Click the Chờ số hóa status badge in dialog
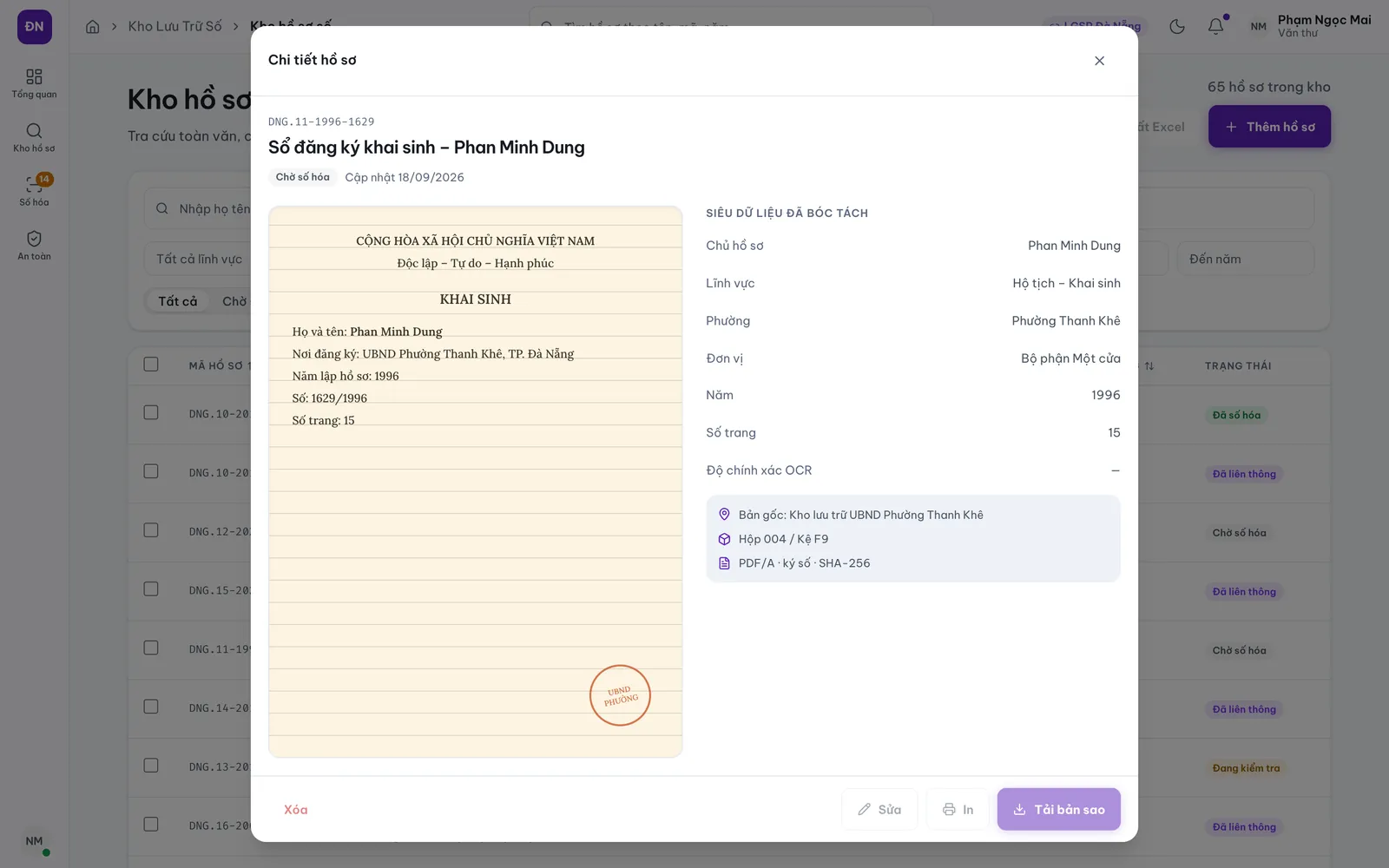1389x868 pixels. coord(303,177)
